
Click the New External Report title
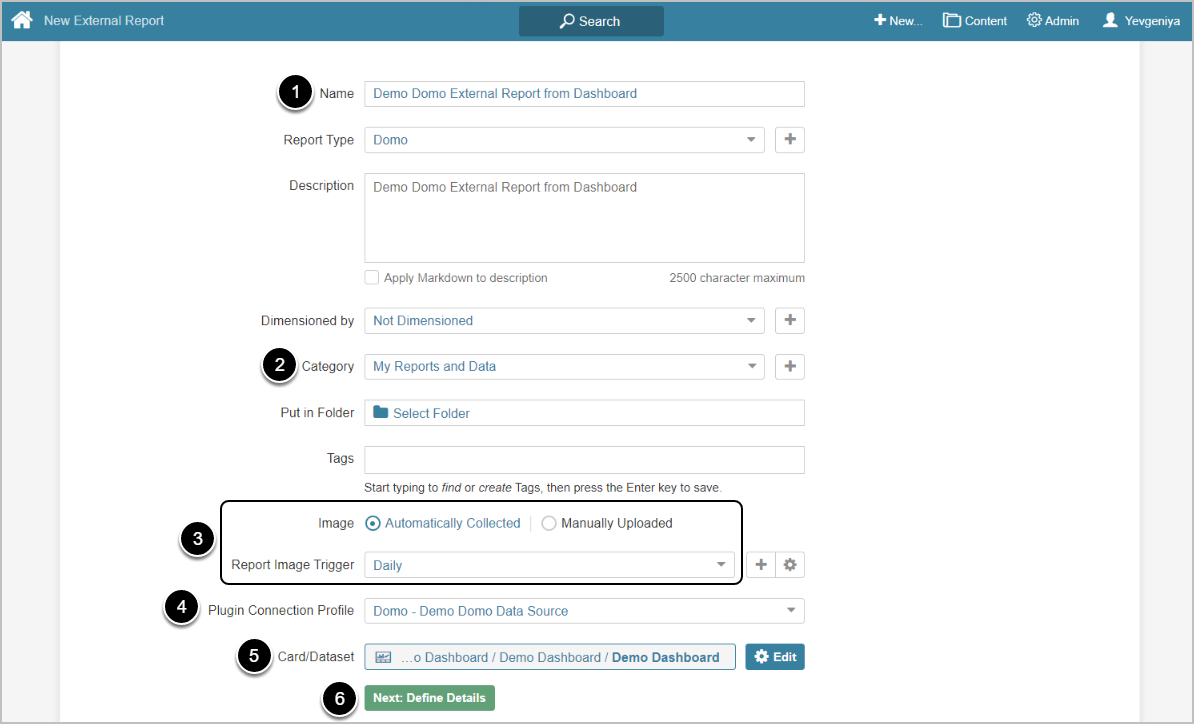104,21
